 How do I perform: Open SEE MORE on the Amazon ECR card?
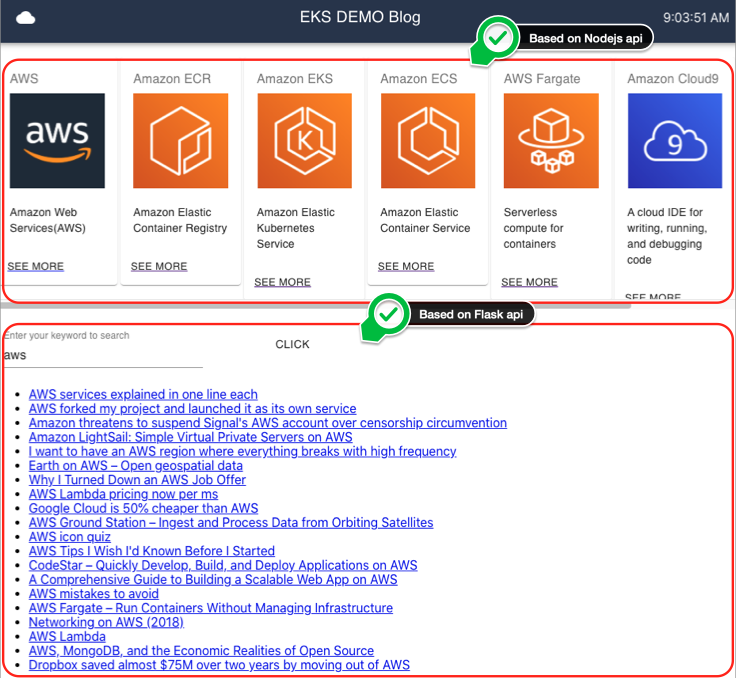(159, 266)
